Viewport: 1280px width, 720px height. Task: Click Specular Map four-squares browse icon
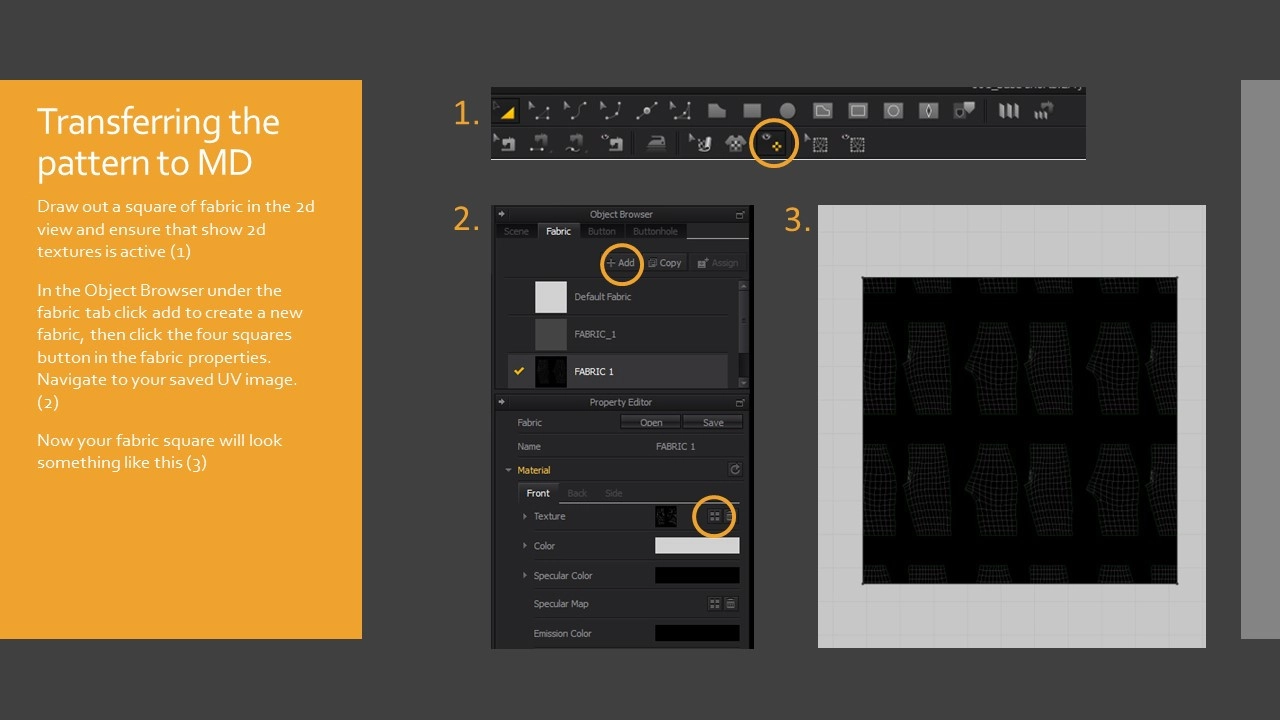[714, 604]
